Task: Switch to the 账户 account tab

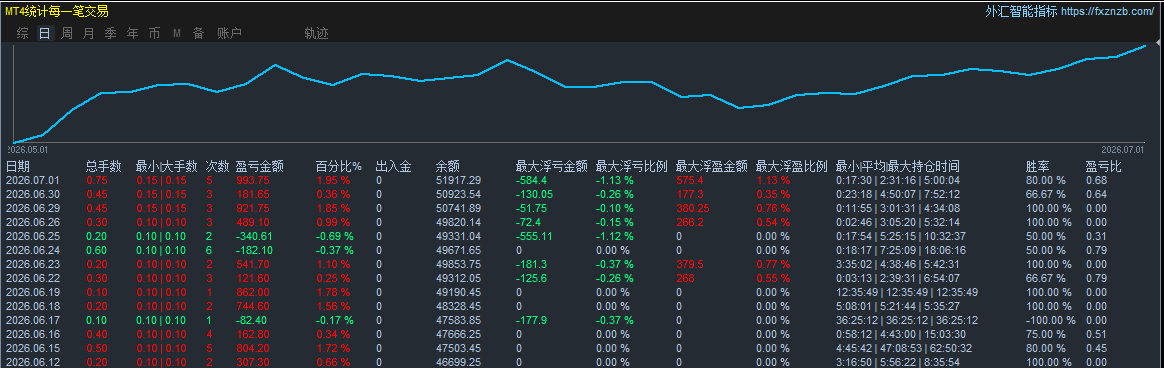Action: [229, 33]
